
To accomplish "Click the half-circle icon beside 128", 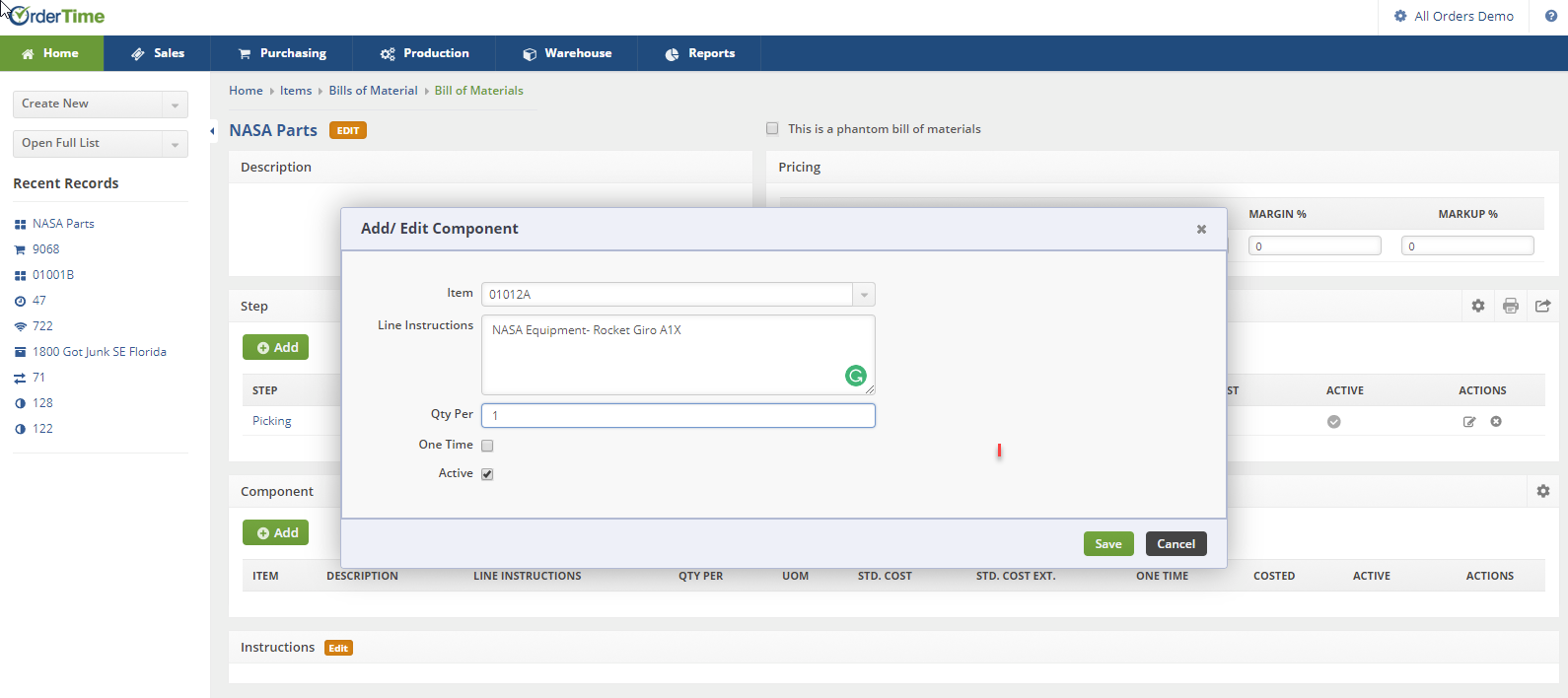I will point(20,404).
